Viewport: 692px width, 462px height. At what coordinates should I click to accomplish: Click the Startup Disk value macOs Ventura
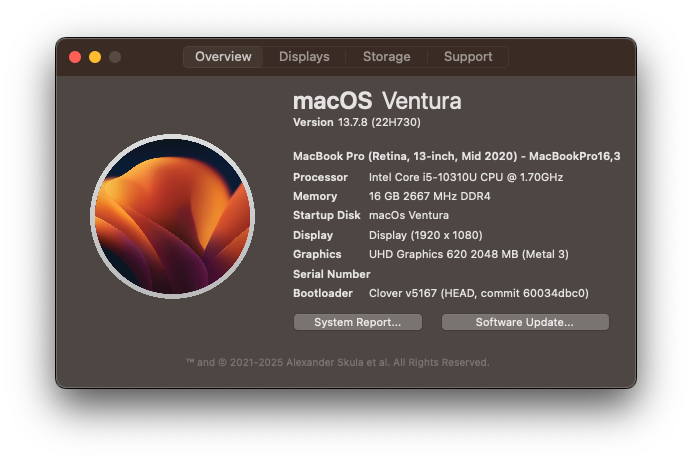[x=409, y=215]
